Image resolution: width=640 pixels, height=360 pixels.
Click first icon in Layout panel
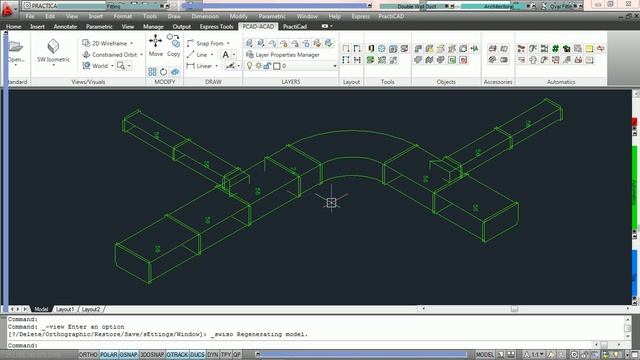coord(346,49)
